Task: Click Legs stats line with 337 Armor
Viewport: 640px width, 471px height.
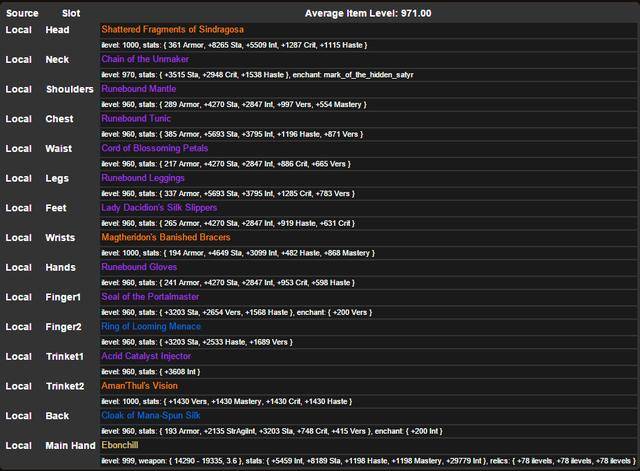Action: (x=228, y=194)
